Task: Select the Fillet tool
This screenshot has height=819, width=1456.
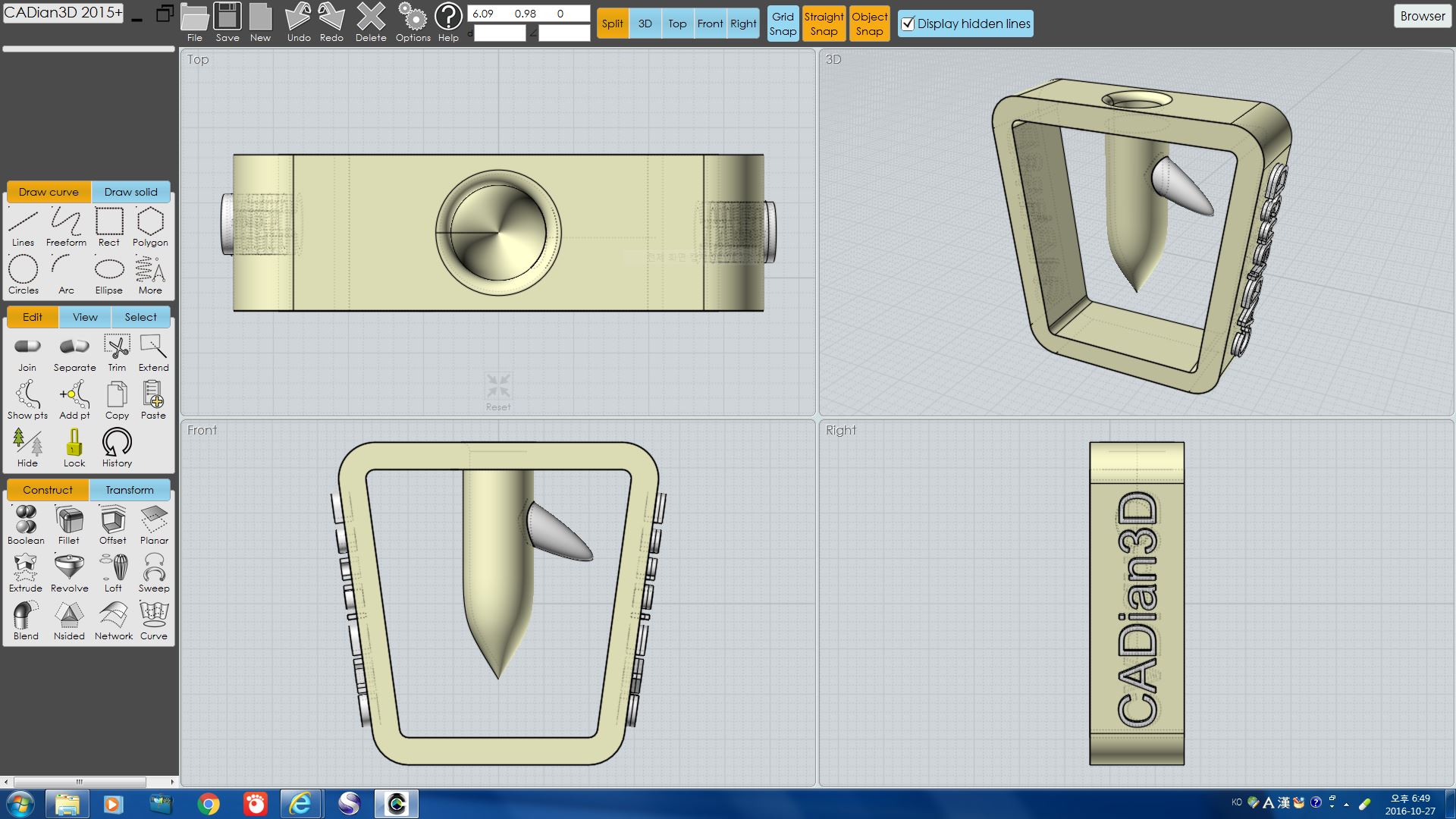Action: pos(69,525)
